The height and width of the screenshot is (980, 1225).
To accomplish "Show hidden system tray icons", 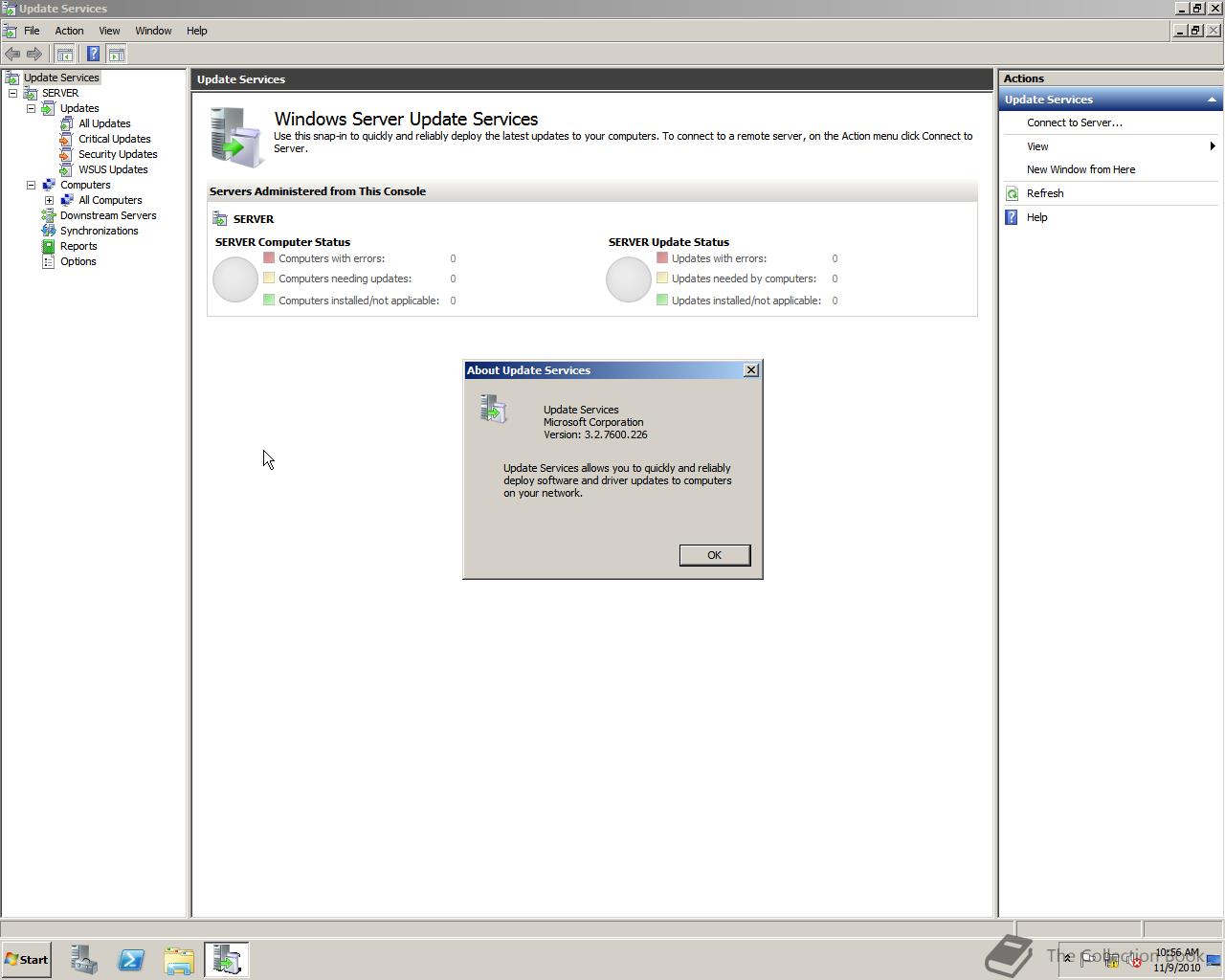I will tap(1067, 959).
